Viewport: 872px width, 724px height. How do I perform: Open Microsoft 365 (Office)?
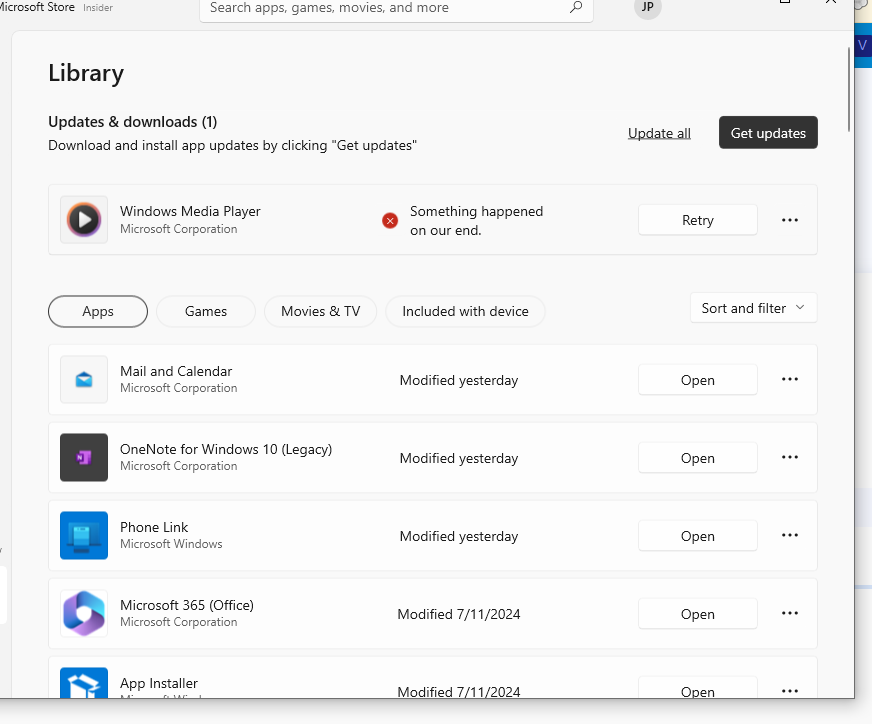click(697, 614)
